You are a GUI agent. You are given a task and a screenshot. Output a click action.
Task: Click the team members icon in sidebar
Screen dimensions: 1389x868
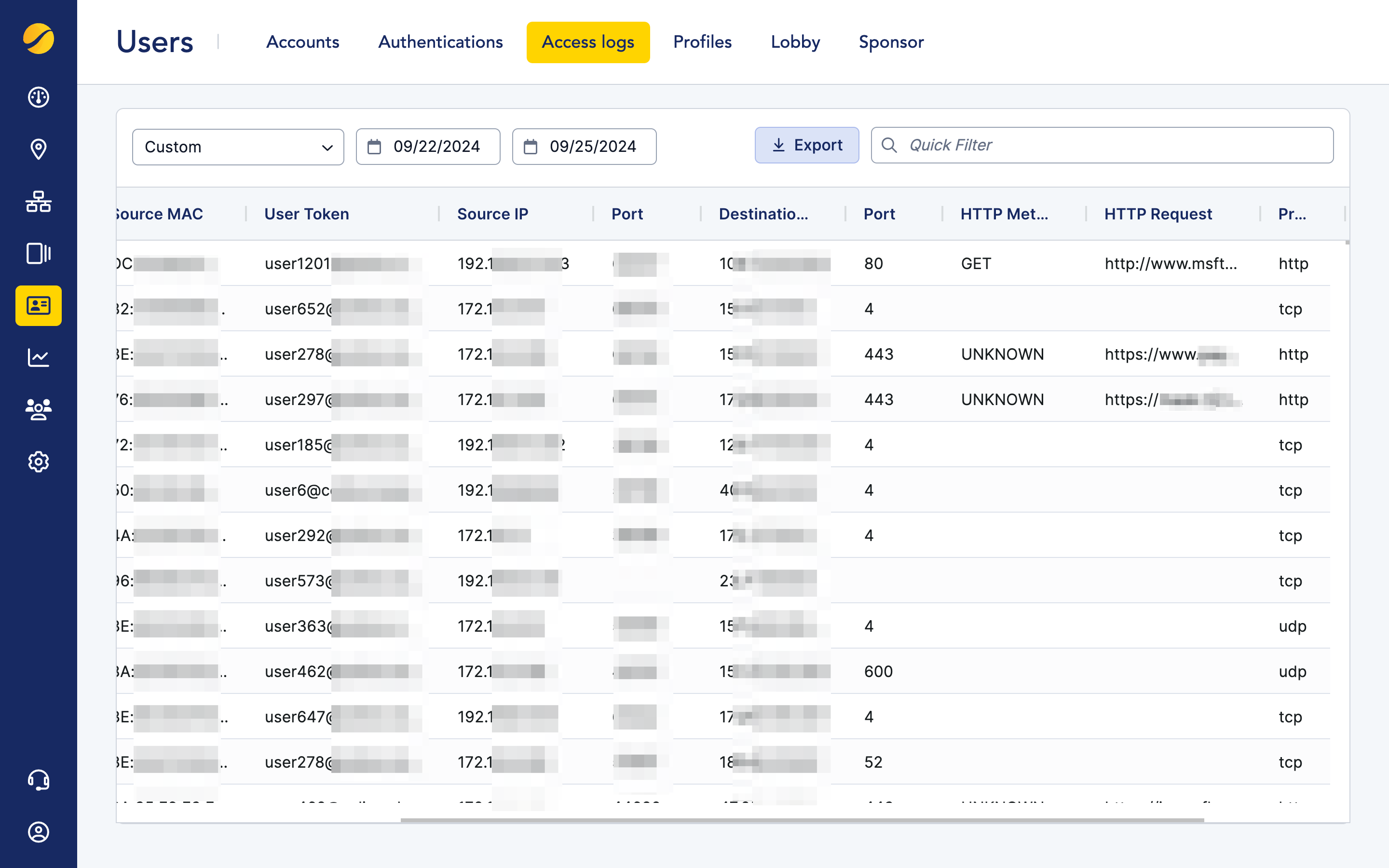pyautogui.click(x=38, y=409)
